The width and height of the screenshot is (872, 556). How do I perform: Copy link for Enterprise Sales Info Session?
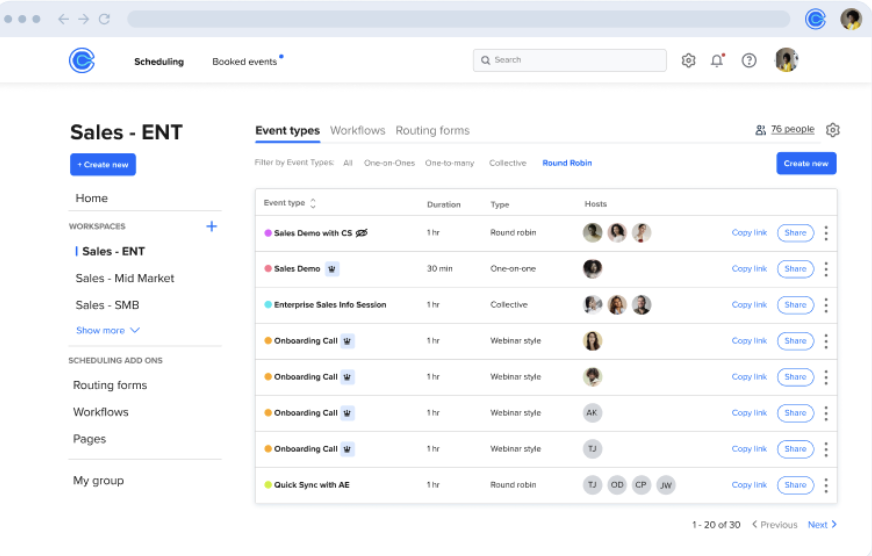pyautogui.click(x=749, y=305)
